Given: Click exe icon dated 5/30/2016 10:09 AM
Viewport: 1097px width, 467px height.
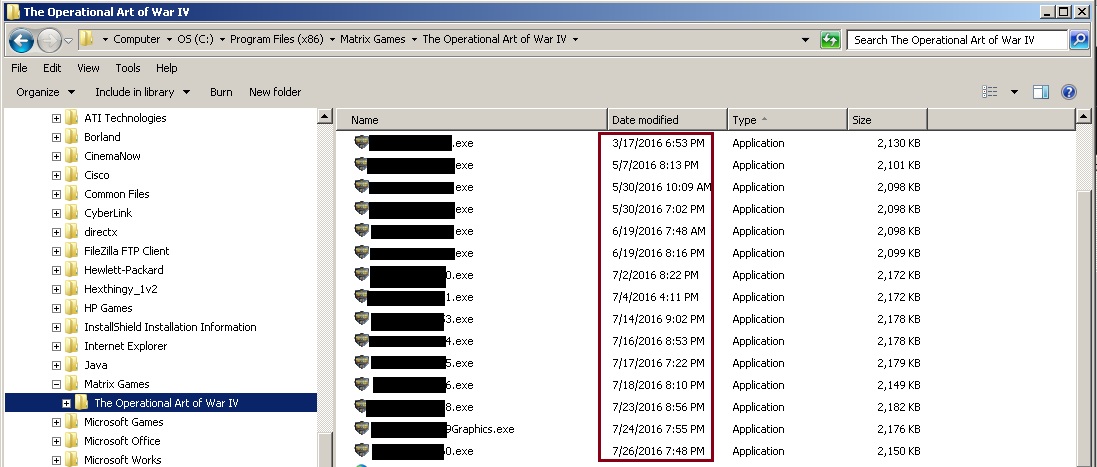Looking at the screenshot, I should pos(361,187).
